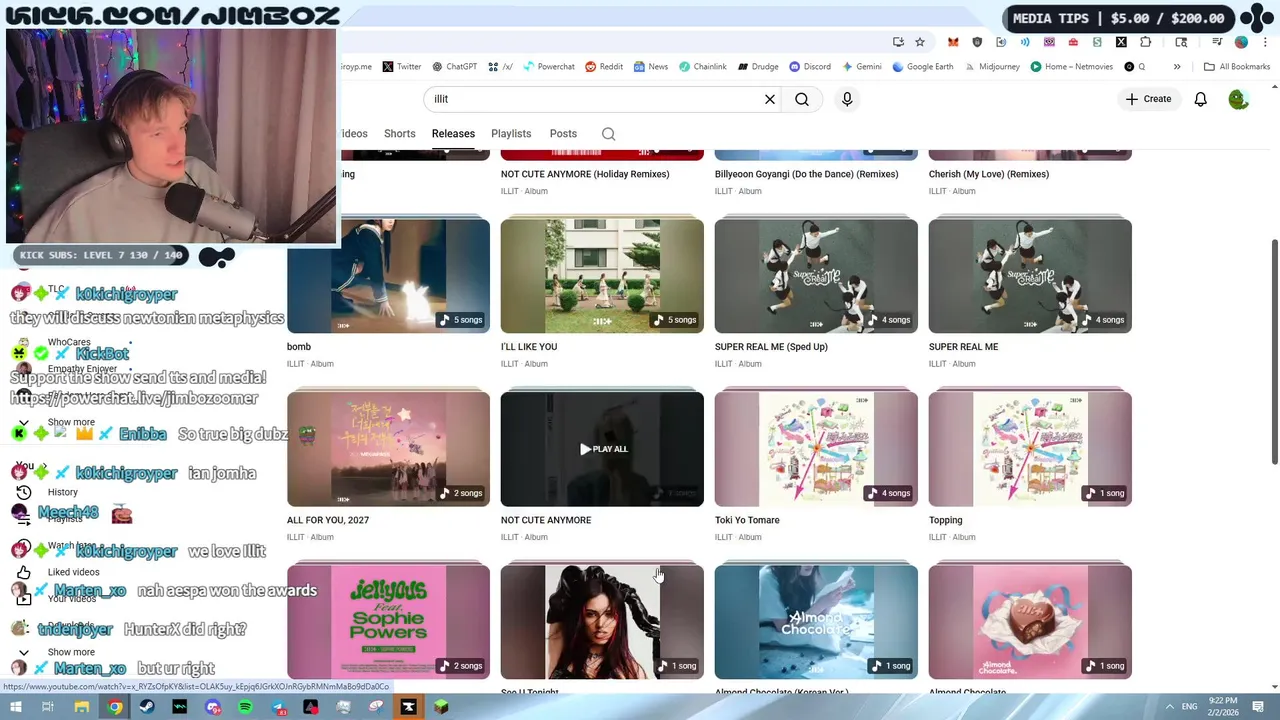Open the YouTube account avatar menu
Viewport: 1280px width, 720px height.
1238,99
